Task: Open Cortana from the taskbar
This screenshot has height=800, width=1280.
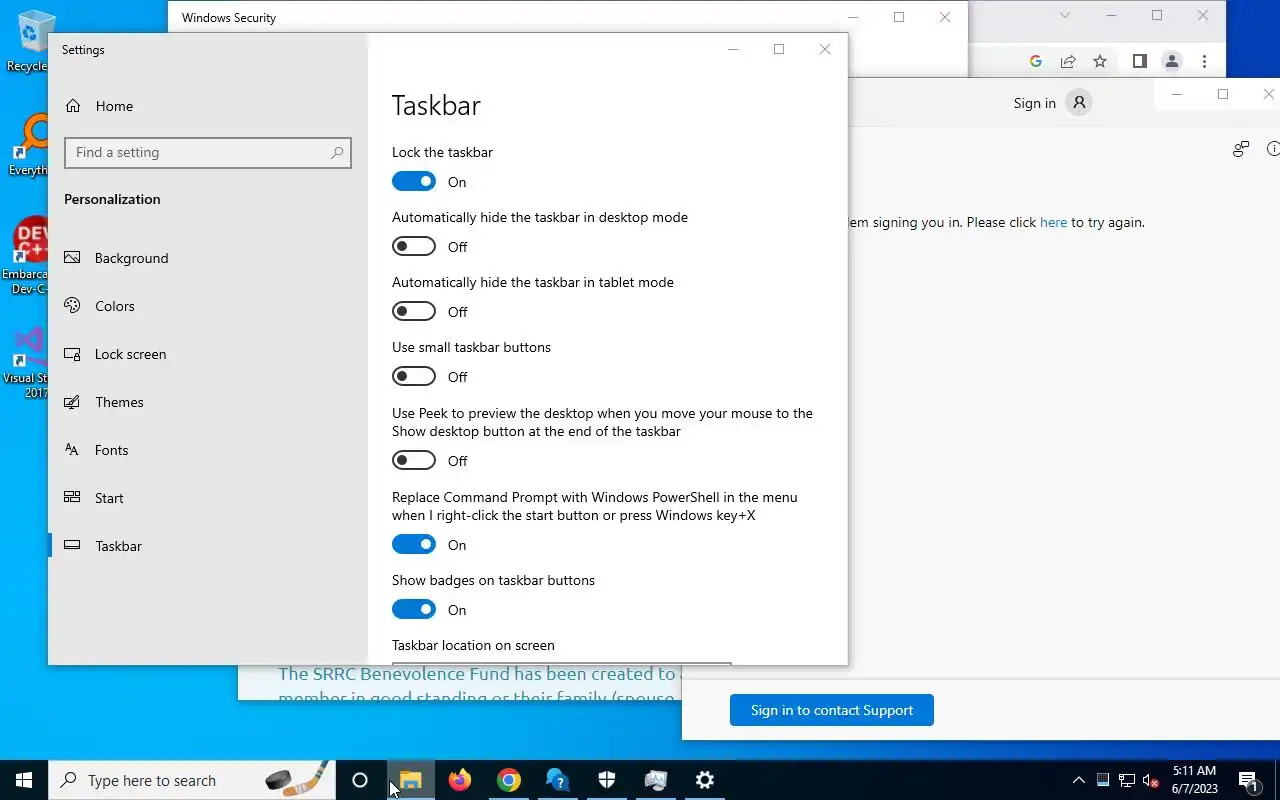Action: click(360, 780)
